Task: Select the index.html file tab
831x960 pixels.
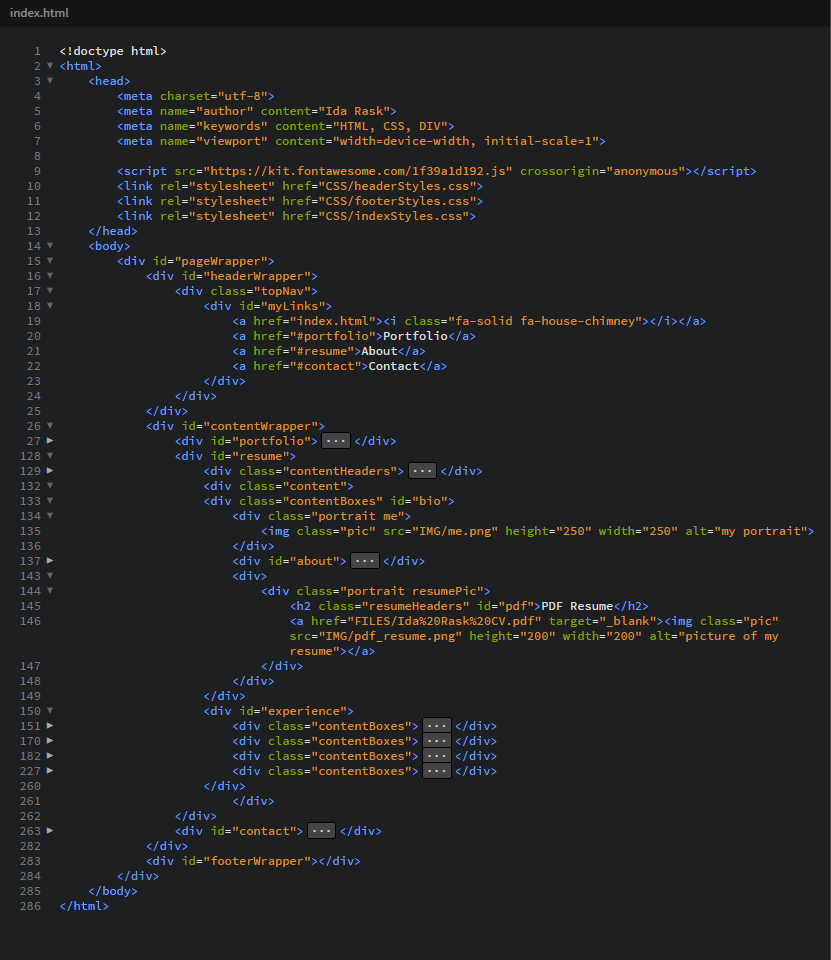Action: coord(39,13)
